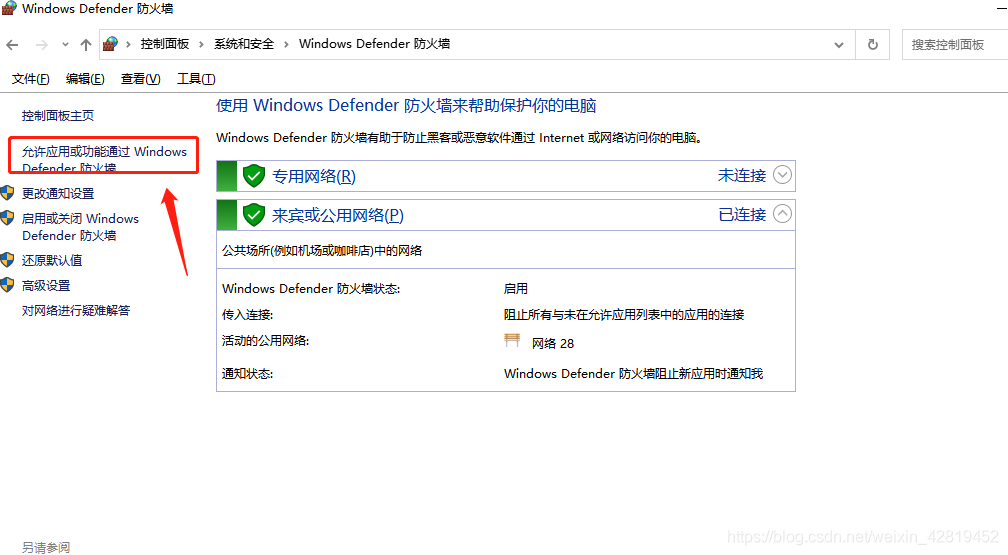The height and width of the screenshot is (555, 1008).
Task: Click green shield icon for 专用网络
Action: click(x=254, y=176)
